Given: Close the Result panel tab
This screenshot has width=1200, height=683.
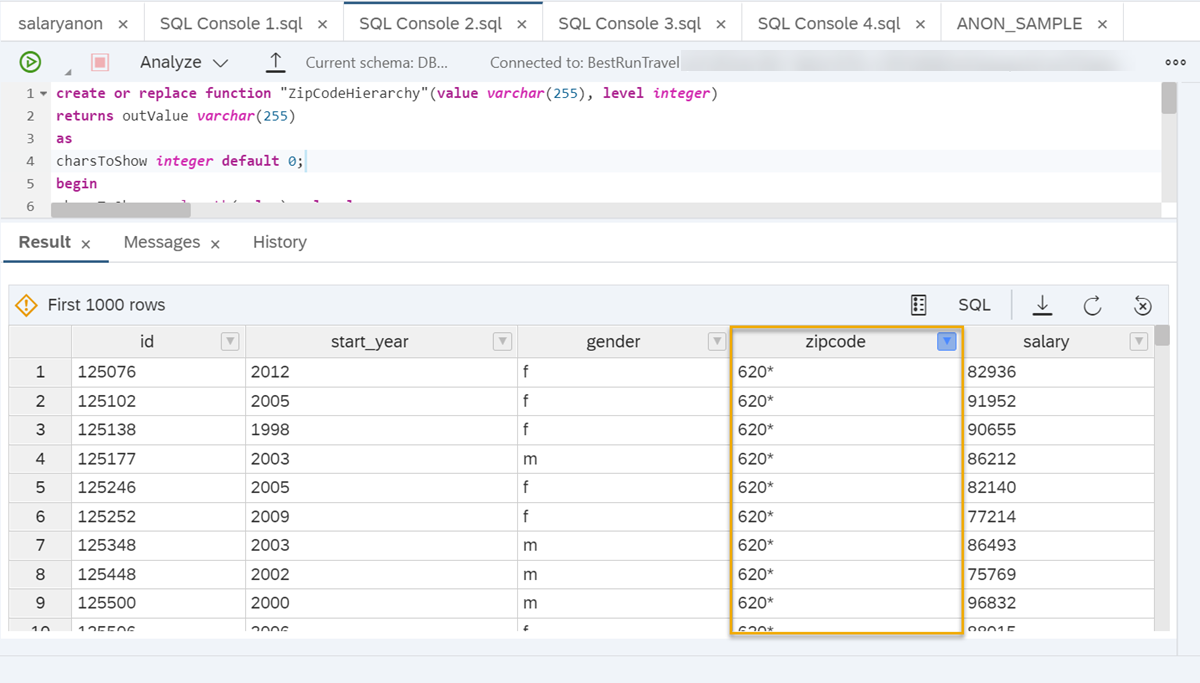Looking at the screenshot, I should [86, 244].
